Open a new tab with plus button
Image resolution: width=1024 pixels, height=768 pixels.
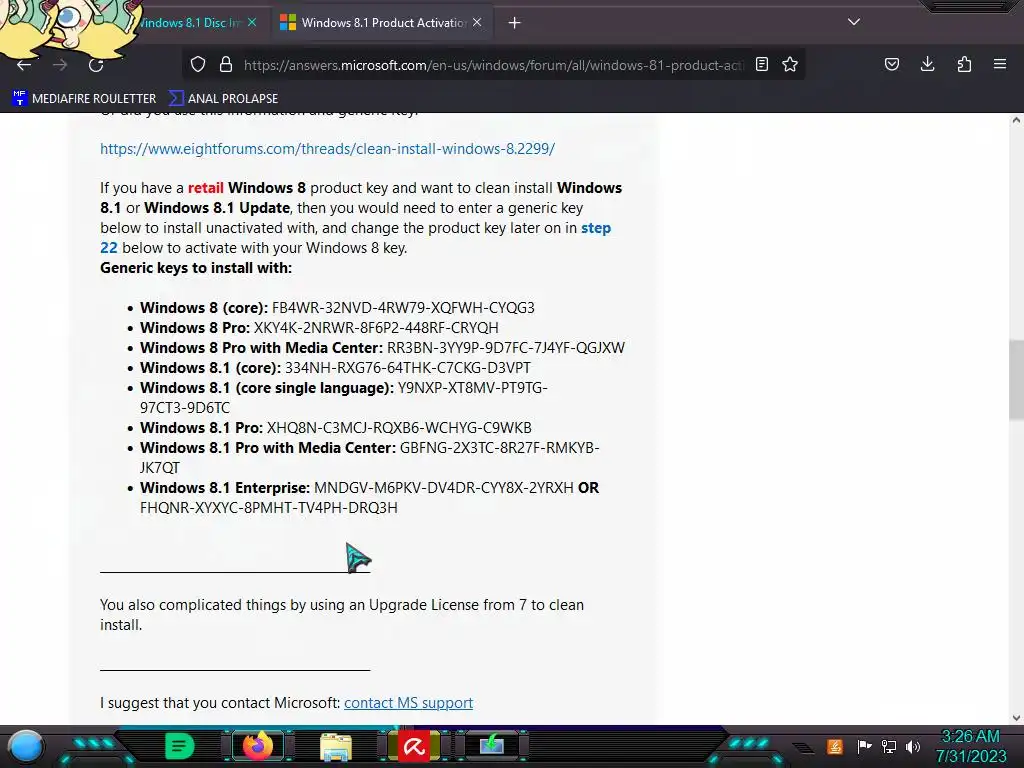(x=515, y=23)
